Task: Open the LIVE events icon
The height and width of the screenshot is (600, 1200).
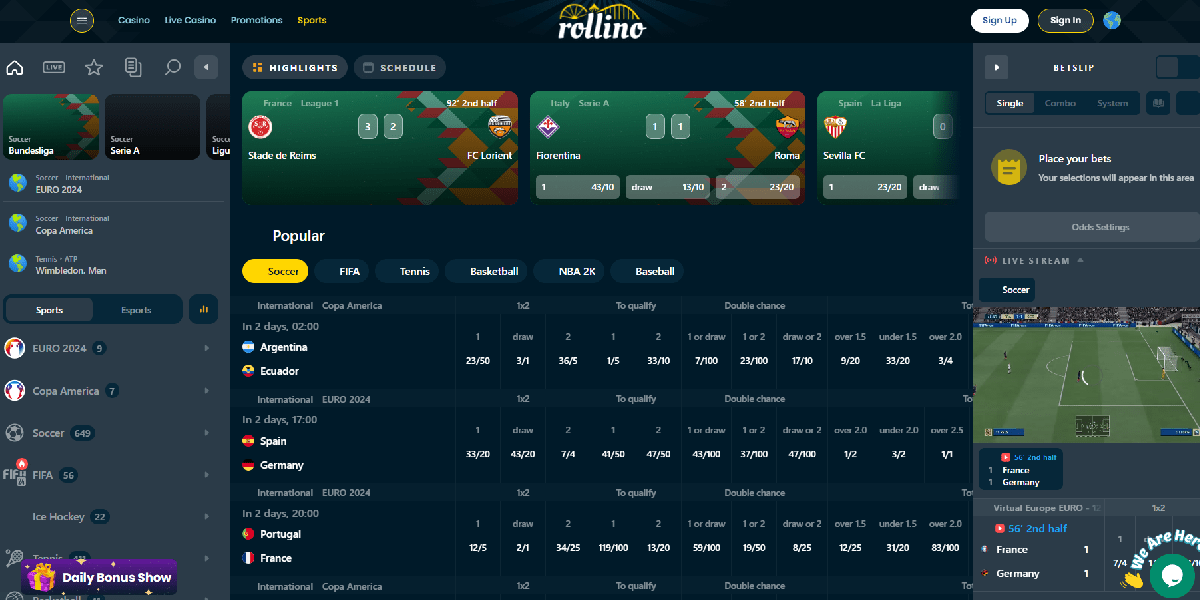Action: (x=54, y=68)
